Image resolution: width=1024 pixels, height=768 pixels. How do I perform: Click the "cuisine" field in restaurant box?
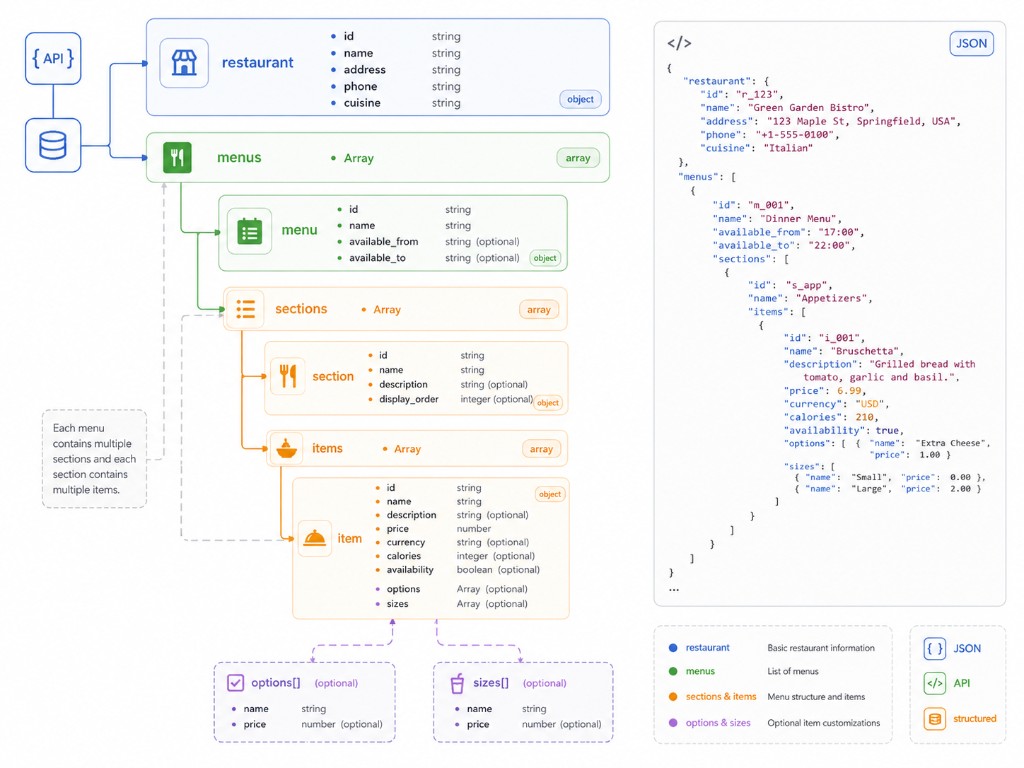(362, 103)
